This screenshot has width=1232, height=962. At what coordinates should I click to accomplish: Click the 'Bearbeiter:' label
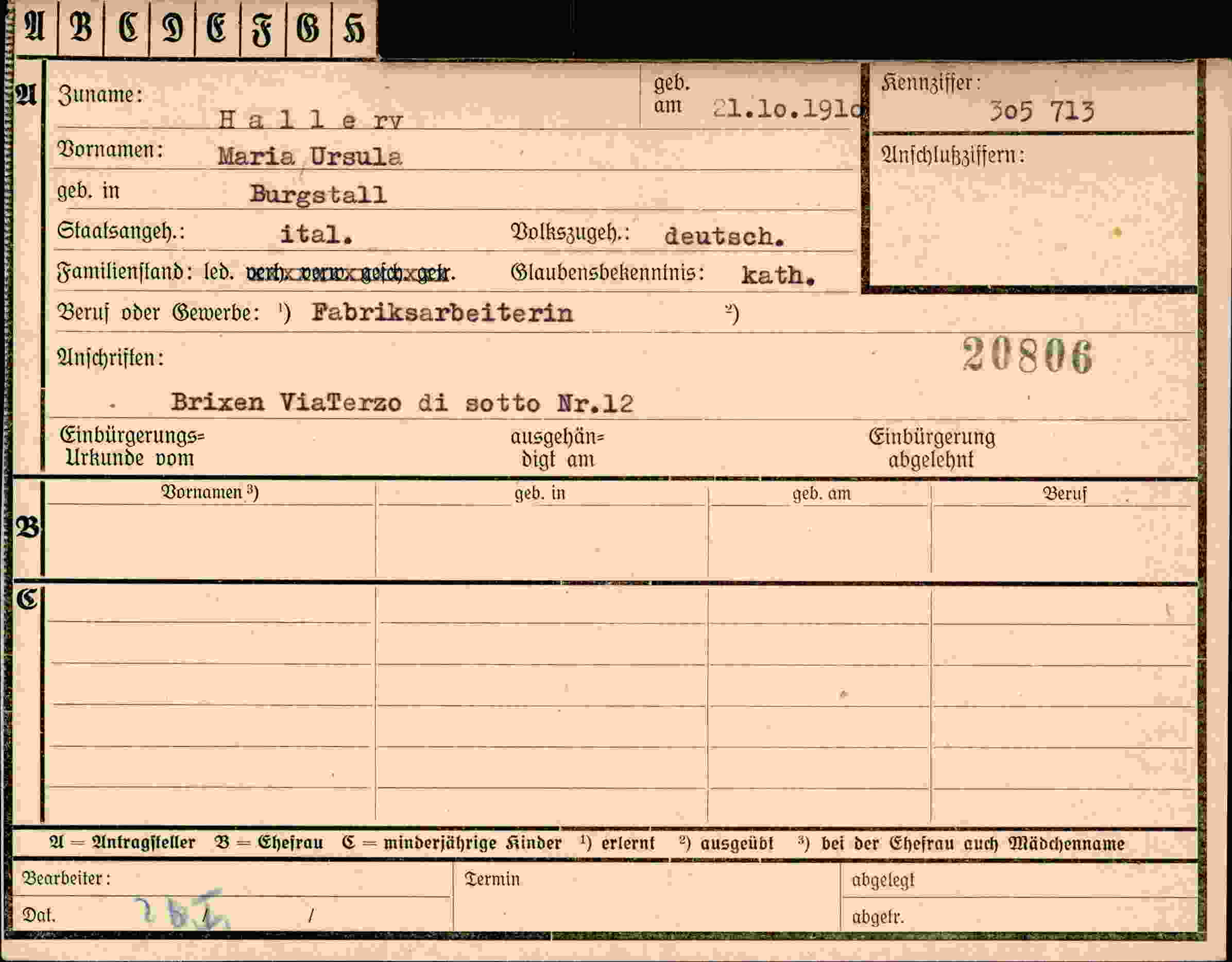click(66, 878)
